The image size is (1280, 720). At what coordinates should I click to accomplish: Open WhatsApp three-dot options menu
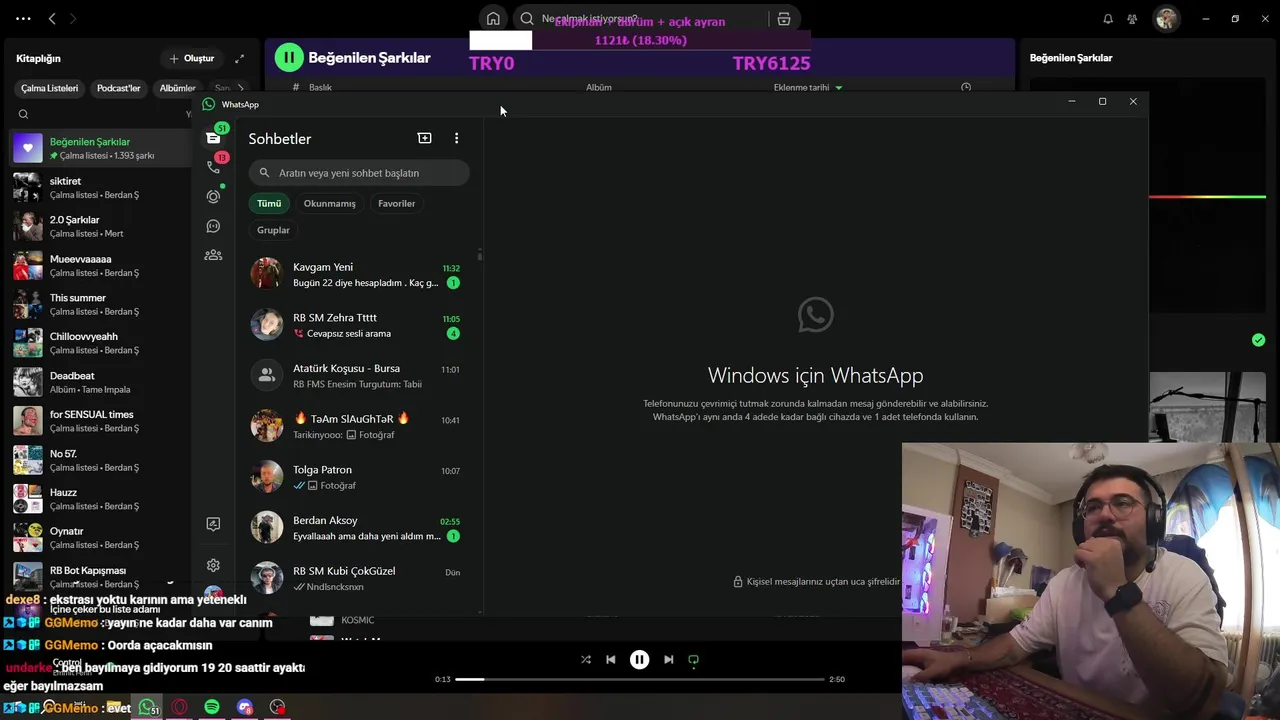(x=456, y=138)
